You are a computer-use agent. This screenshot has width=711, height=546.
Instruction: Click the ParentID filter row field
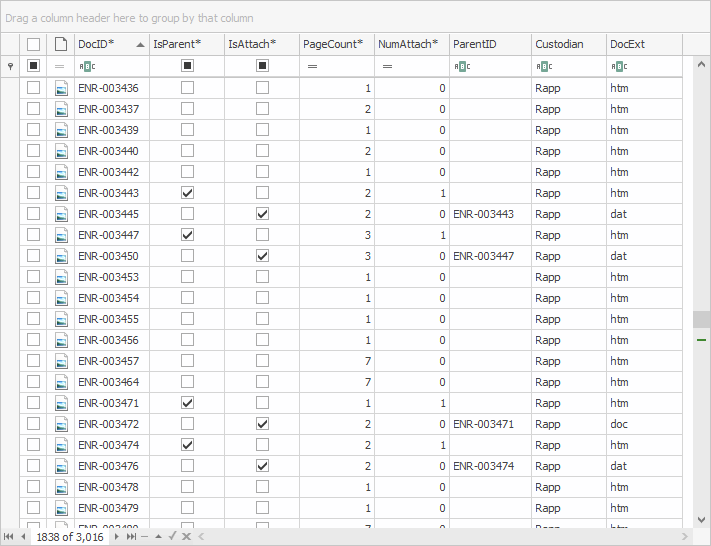click(x=498, y=66)
